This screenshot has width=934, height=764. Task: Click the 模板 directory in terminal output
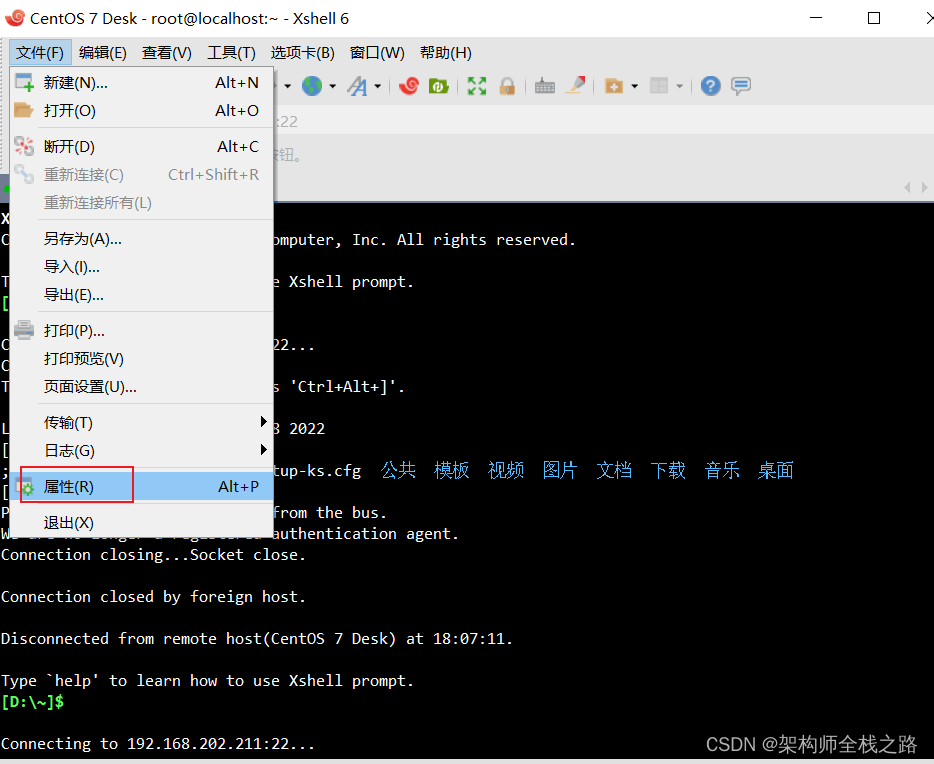(452, 470)
